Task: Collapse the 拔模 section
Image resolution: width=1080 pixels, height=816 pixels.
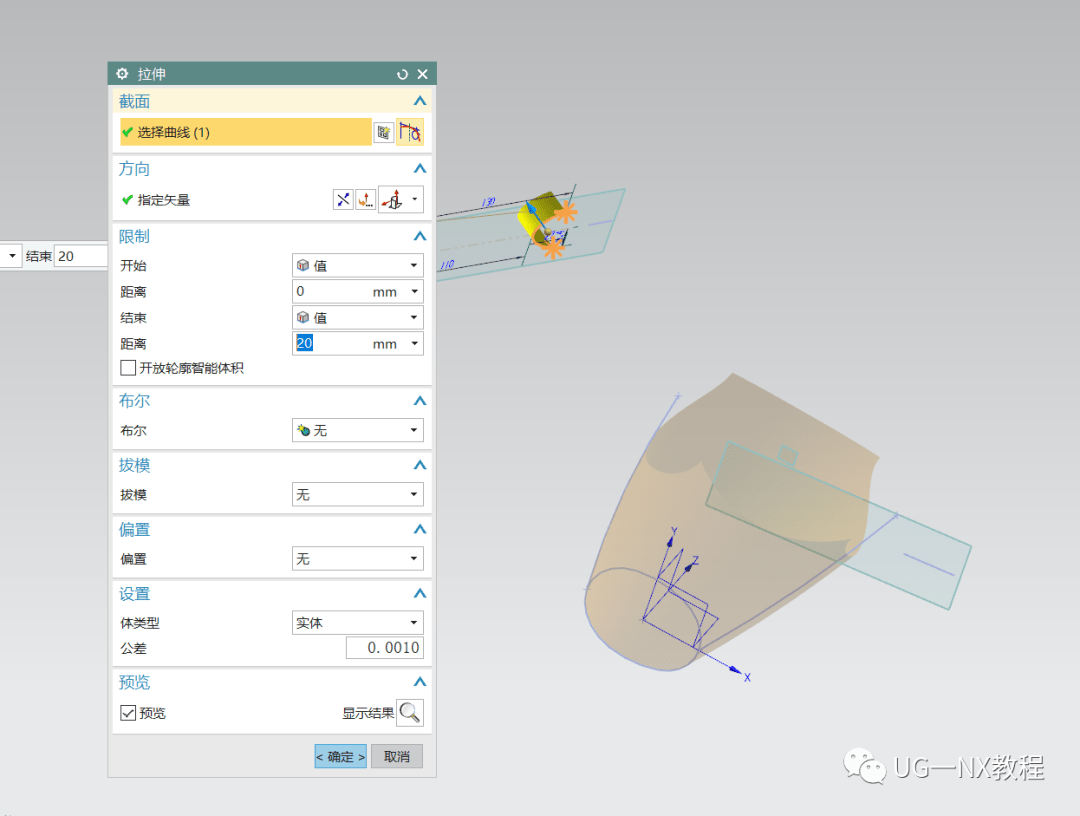Action: (x=419, y=465)
